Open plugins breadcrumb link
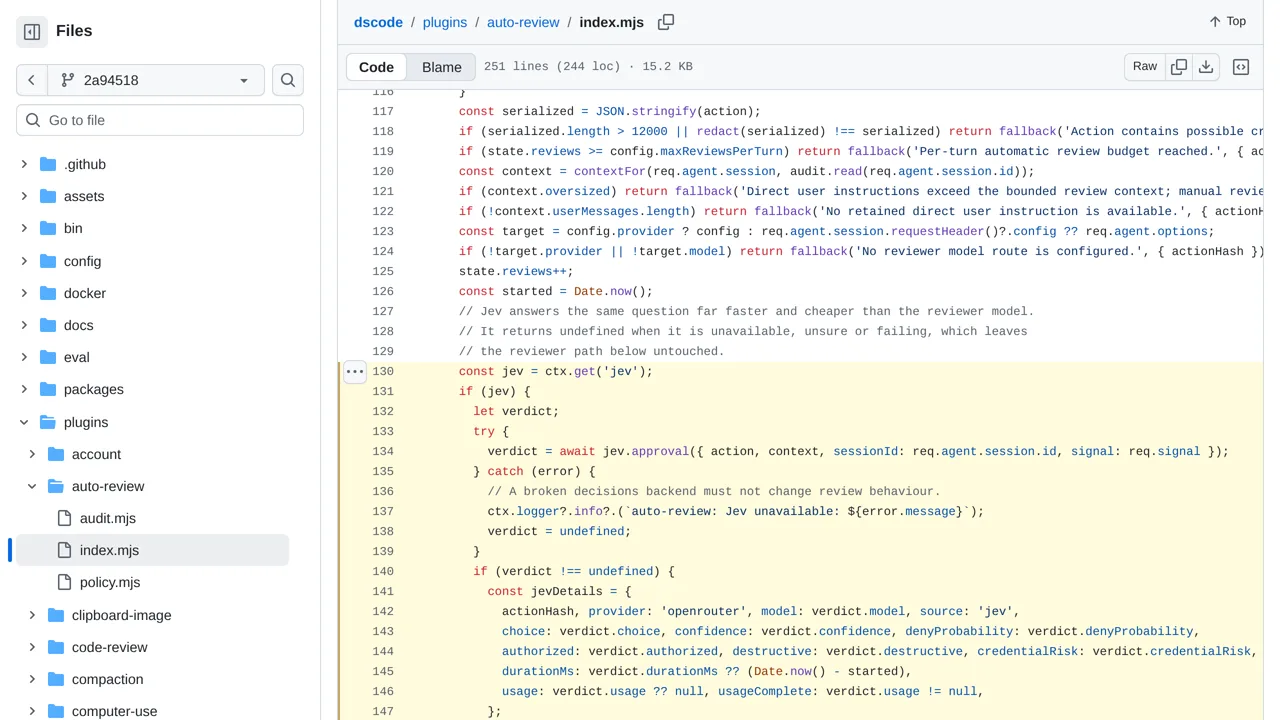Image resolution: width=1280 pixels, height=720 pixels. point(444,22)
